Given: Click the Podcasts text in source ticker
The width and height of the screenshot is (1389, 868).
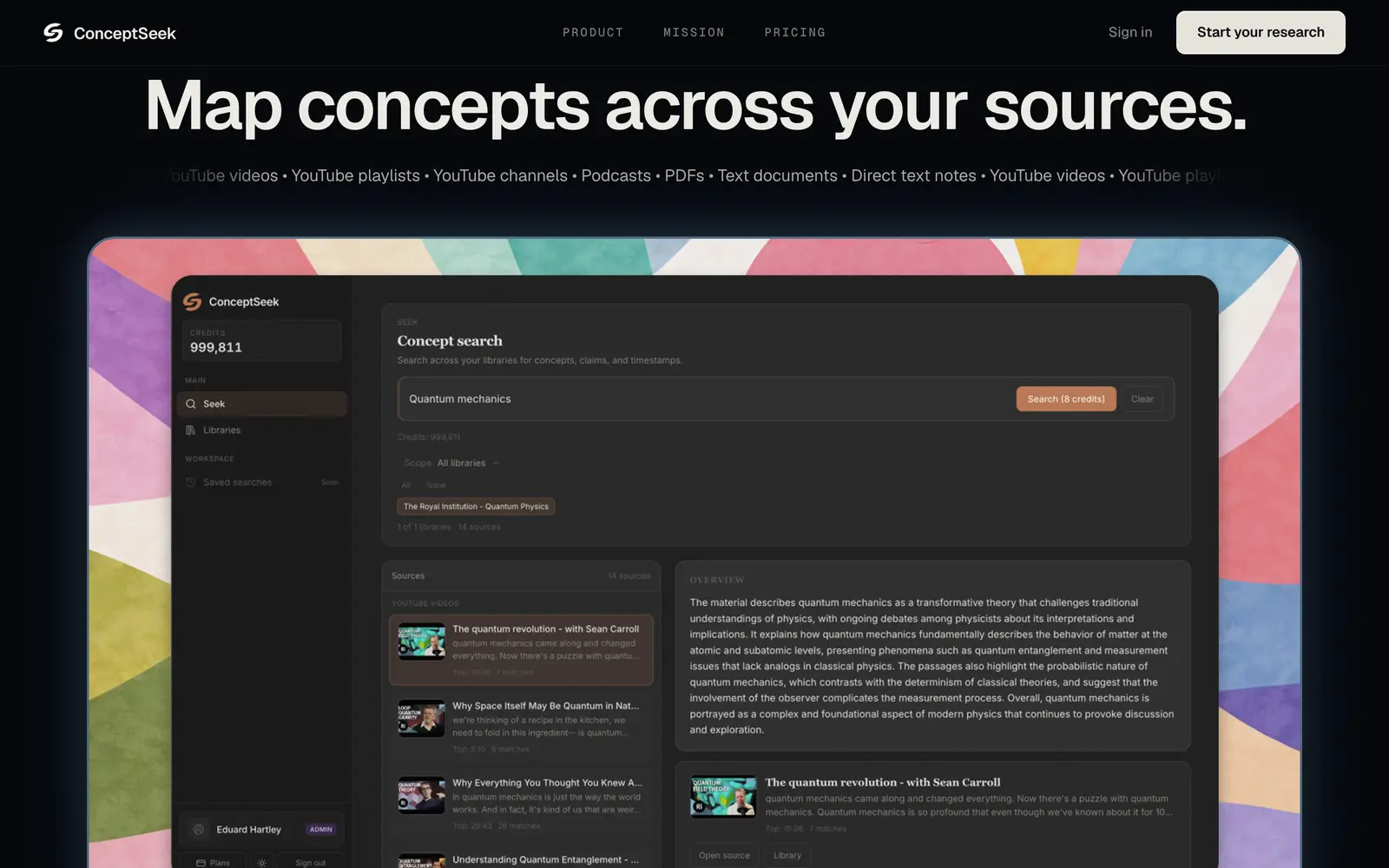Looking at the screenshot, I should pos(616,175).
